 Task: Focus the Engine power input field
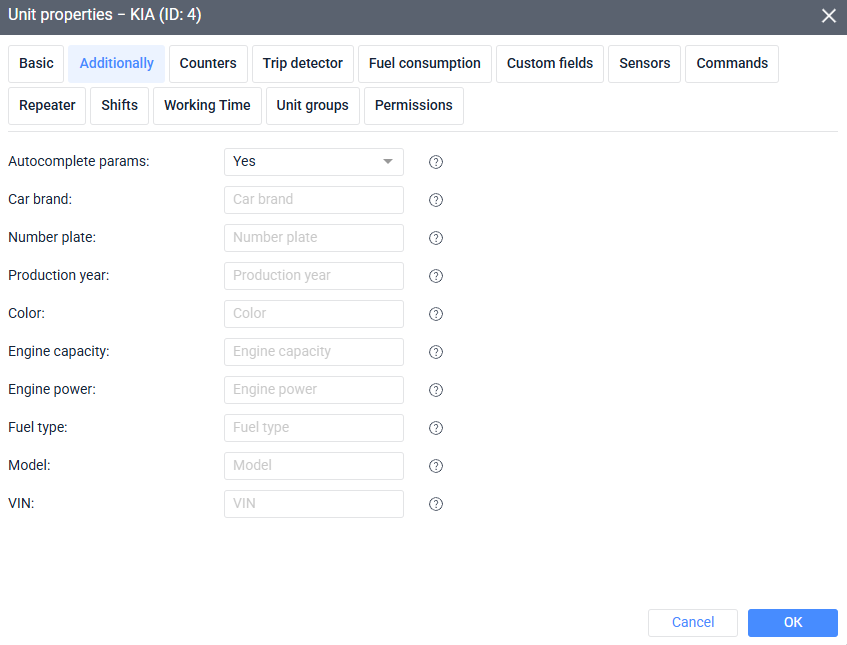(x=313, y=390)
